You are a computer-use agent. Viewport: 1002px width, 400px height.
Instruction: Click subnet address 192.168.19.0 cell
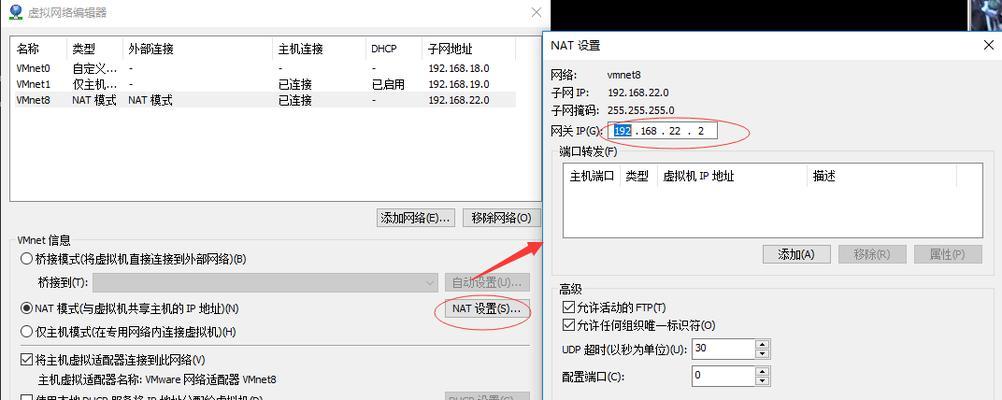tap(459, 84)
